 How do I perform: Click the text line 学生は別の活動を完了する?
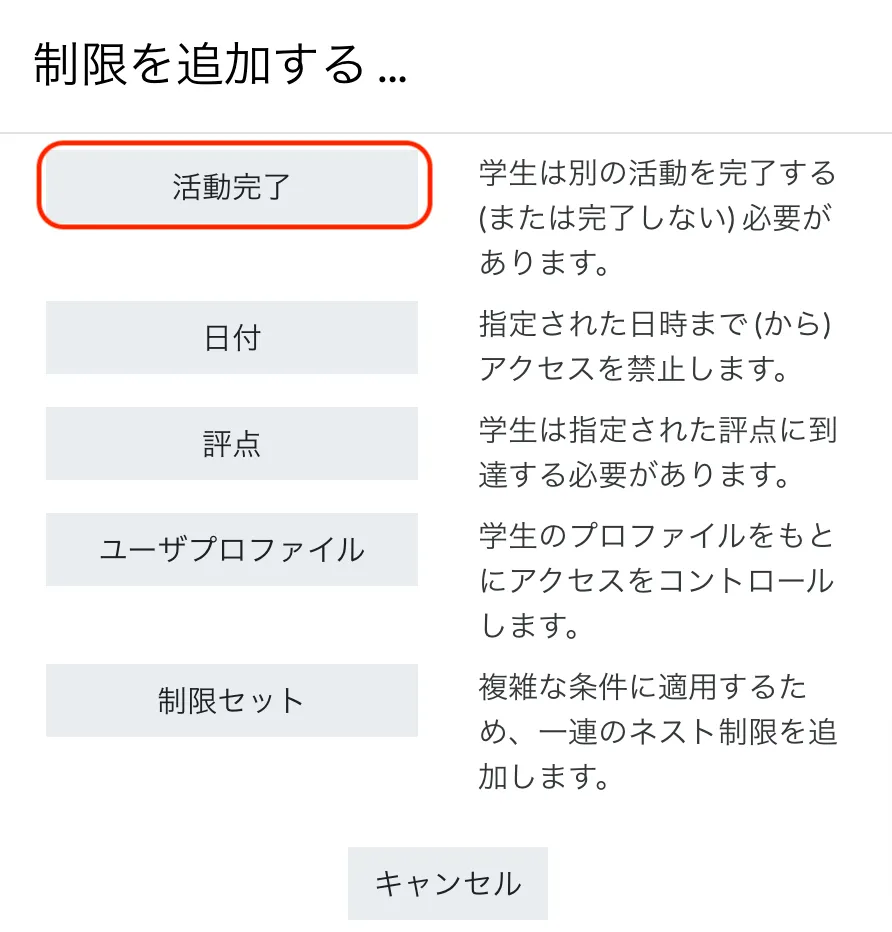pos(657,173)
